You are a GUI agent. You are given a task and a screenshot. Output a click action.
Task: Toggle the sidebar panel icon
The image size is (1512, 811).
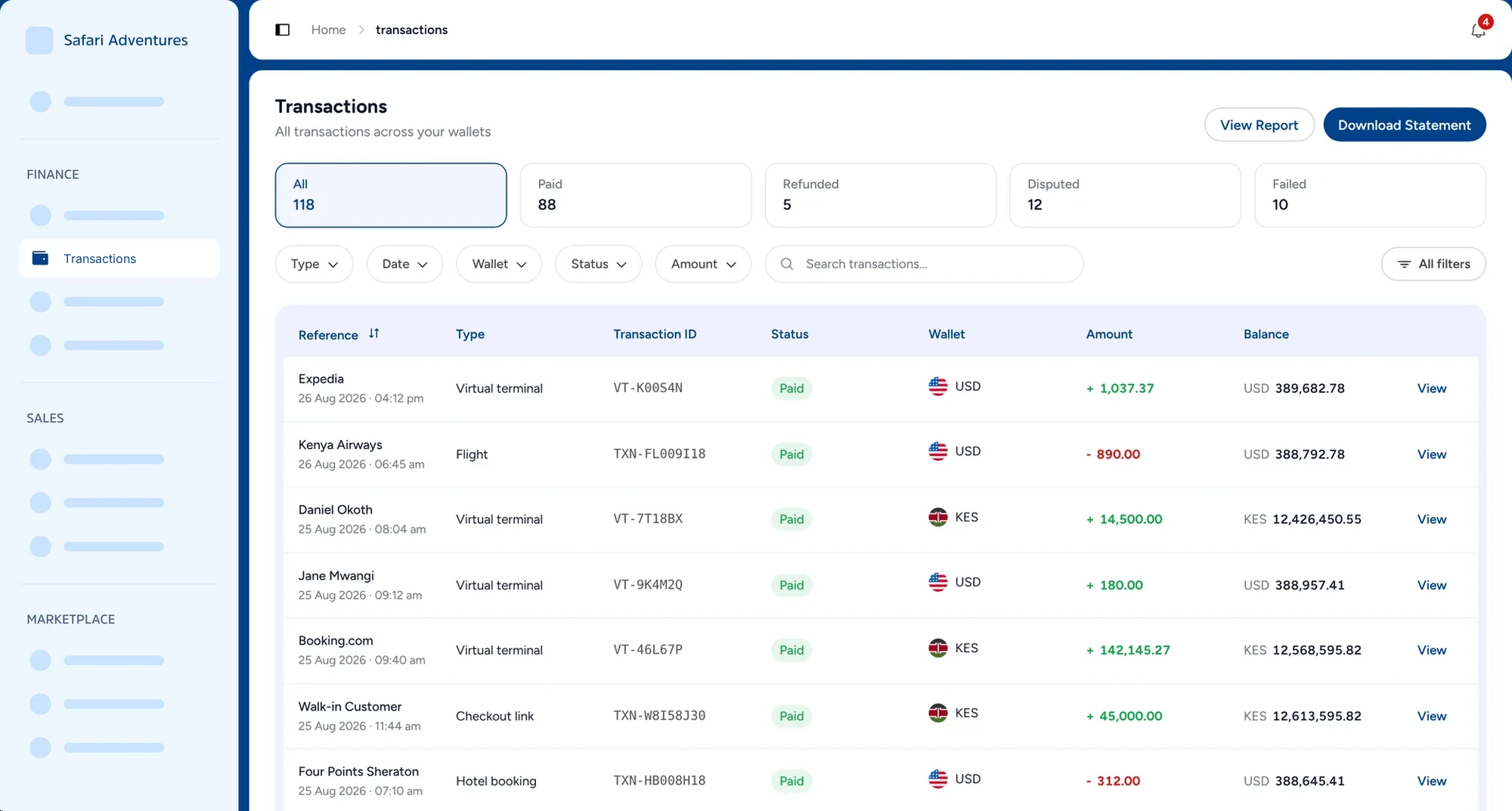click(283, 29)
